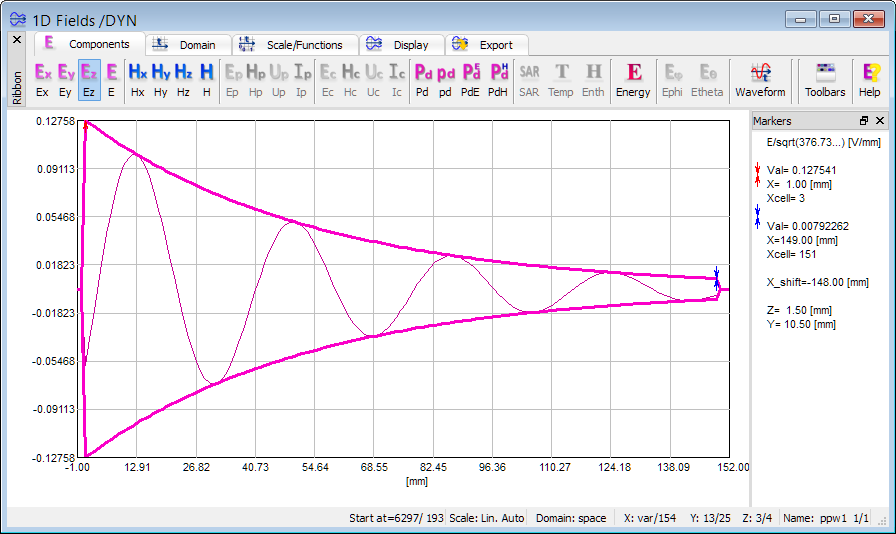Click the blue marker at curve end

pyautogui.click(x=717, y=278)
